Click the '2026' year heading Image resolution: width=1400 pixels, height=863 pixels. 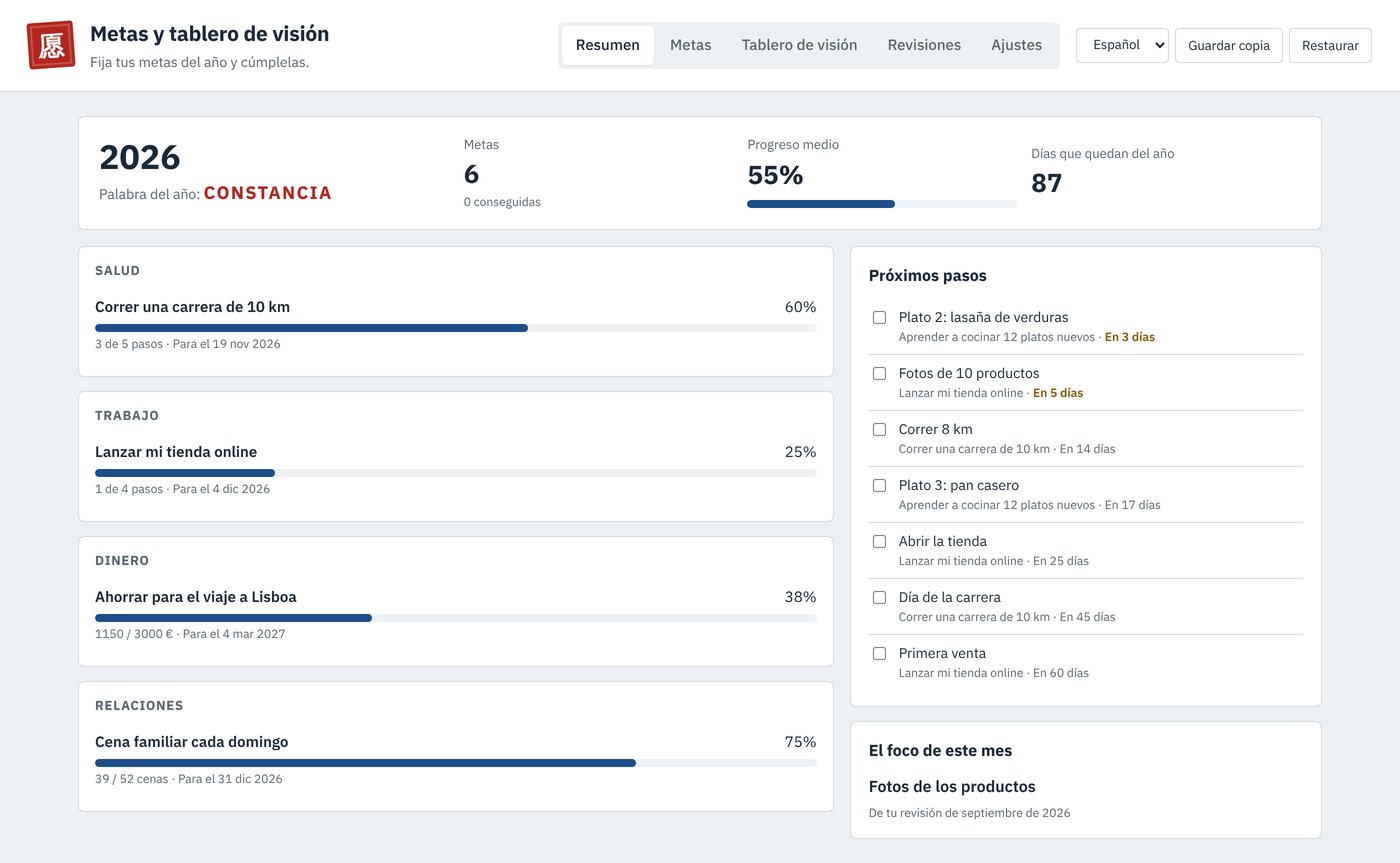pyautogui.click(x=140, y=157)
